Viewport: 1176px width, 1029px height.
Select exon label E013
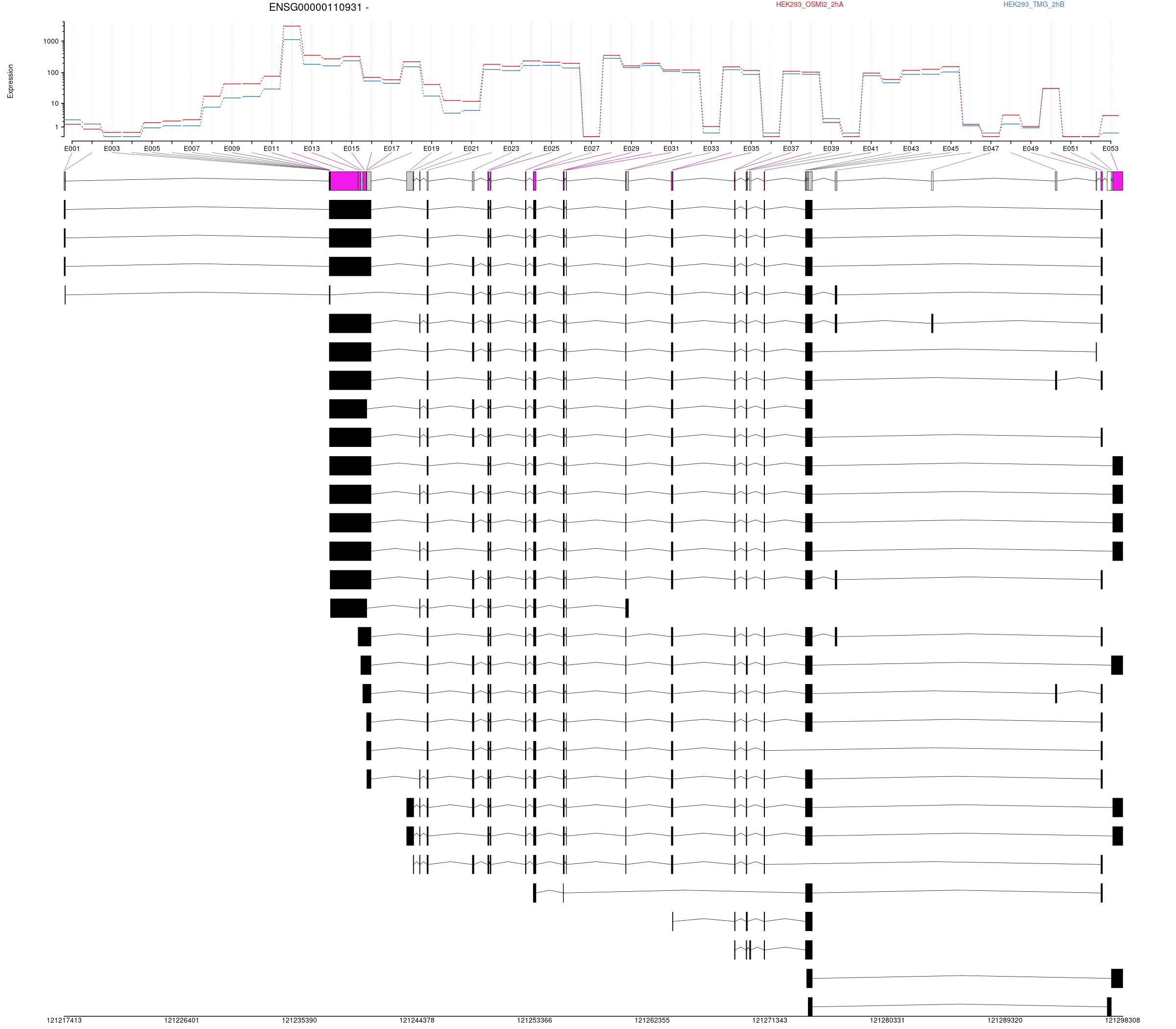pyautogui.click(x=312, y=149)
